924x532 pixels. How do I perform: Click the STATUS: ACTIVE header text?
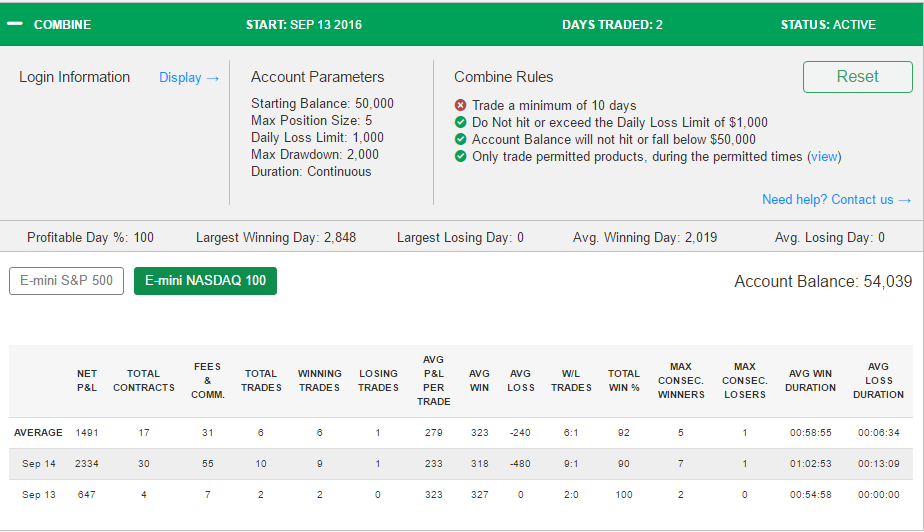point(828,25)
